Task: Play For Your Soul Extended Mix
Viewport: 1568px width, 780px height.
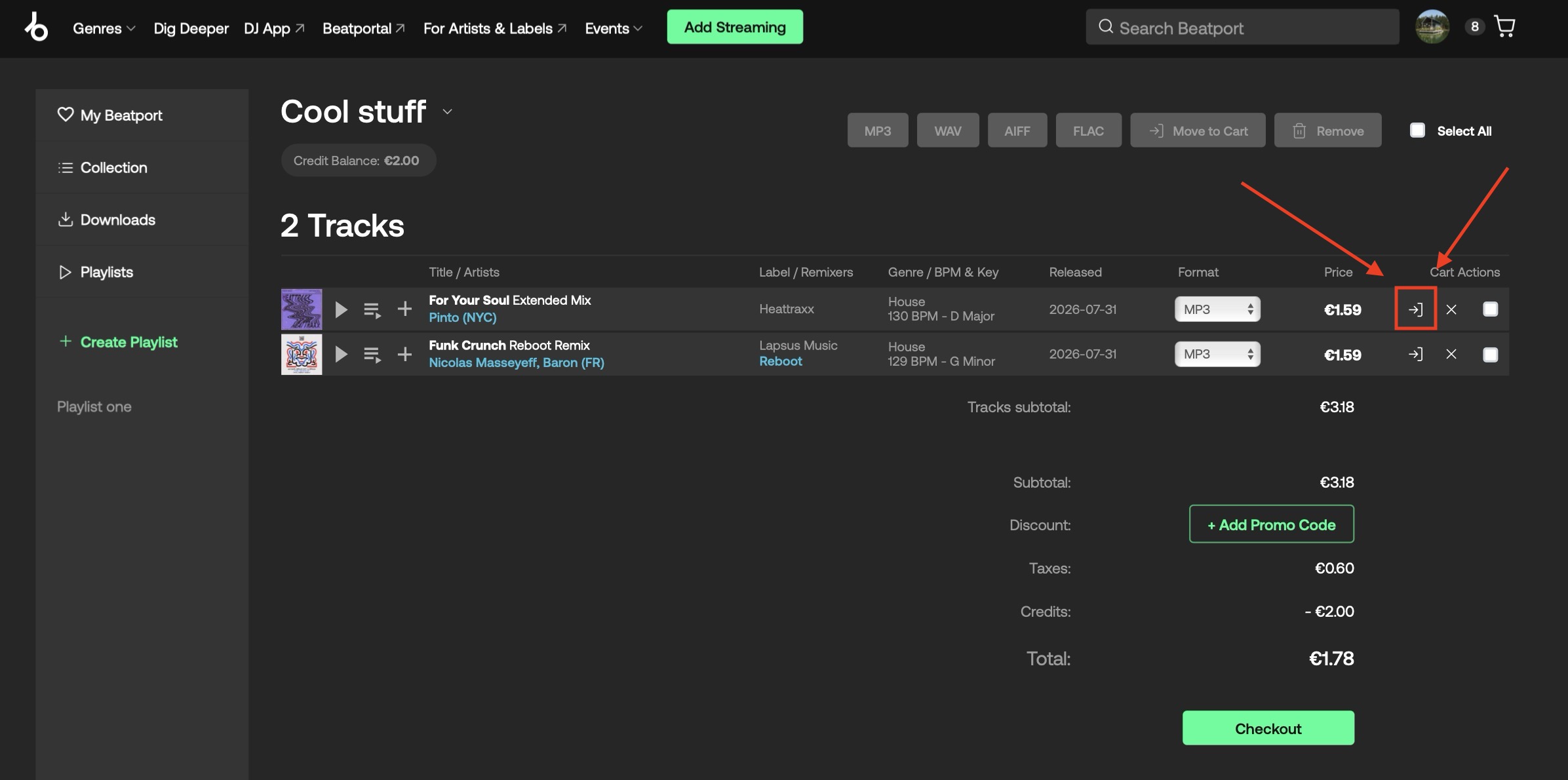Action: click(x=341, y=309)
